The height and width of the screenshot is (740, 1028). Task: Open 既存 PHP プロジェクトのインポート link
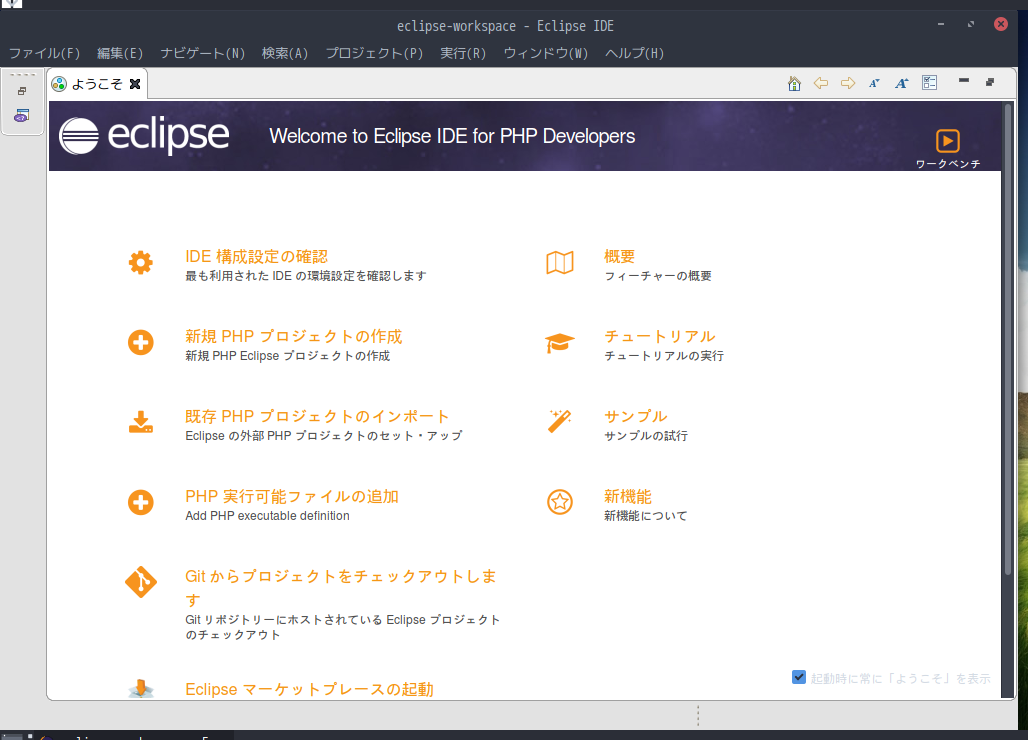(317, 416)
